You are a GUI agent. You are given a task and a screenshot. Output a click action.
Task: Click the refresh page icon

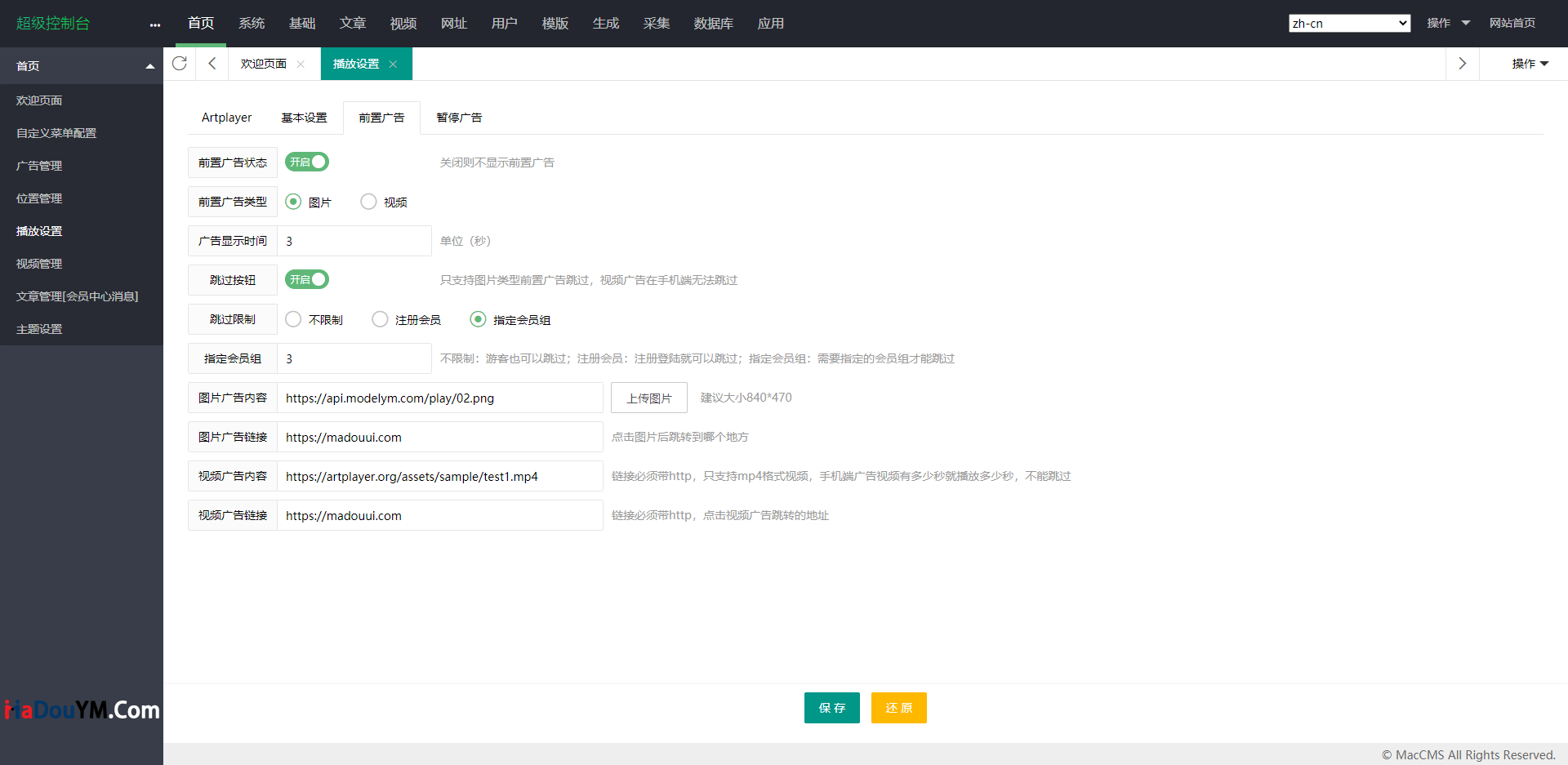tap(180, 64)
